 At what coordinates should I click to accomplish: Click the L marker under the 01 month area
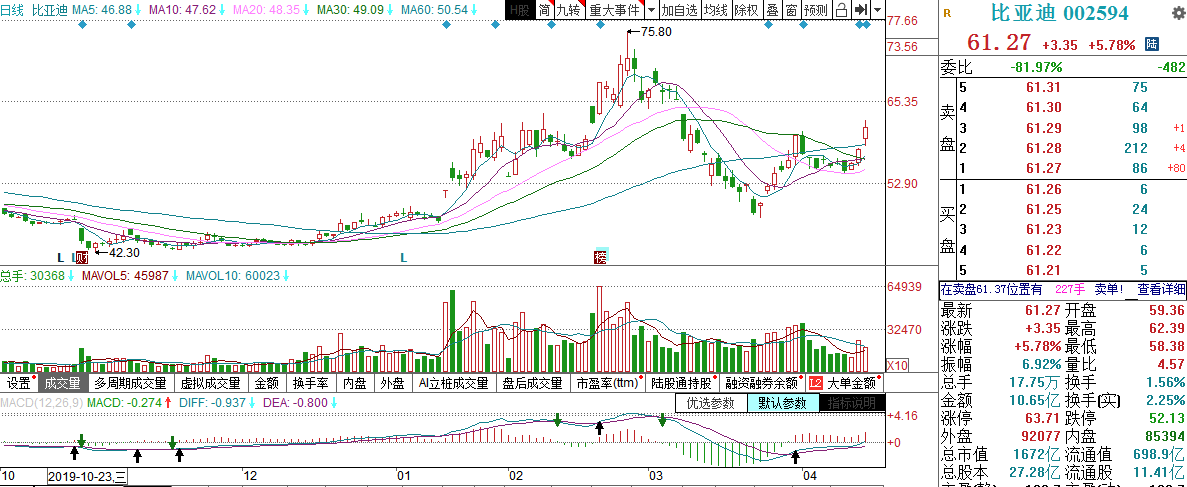pos(403,258)
